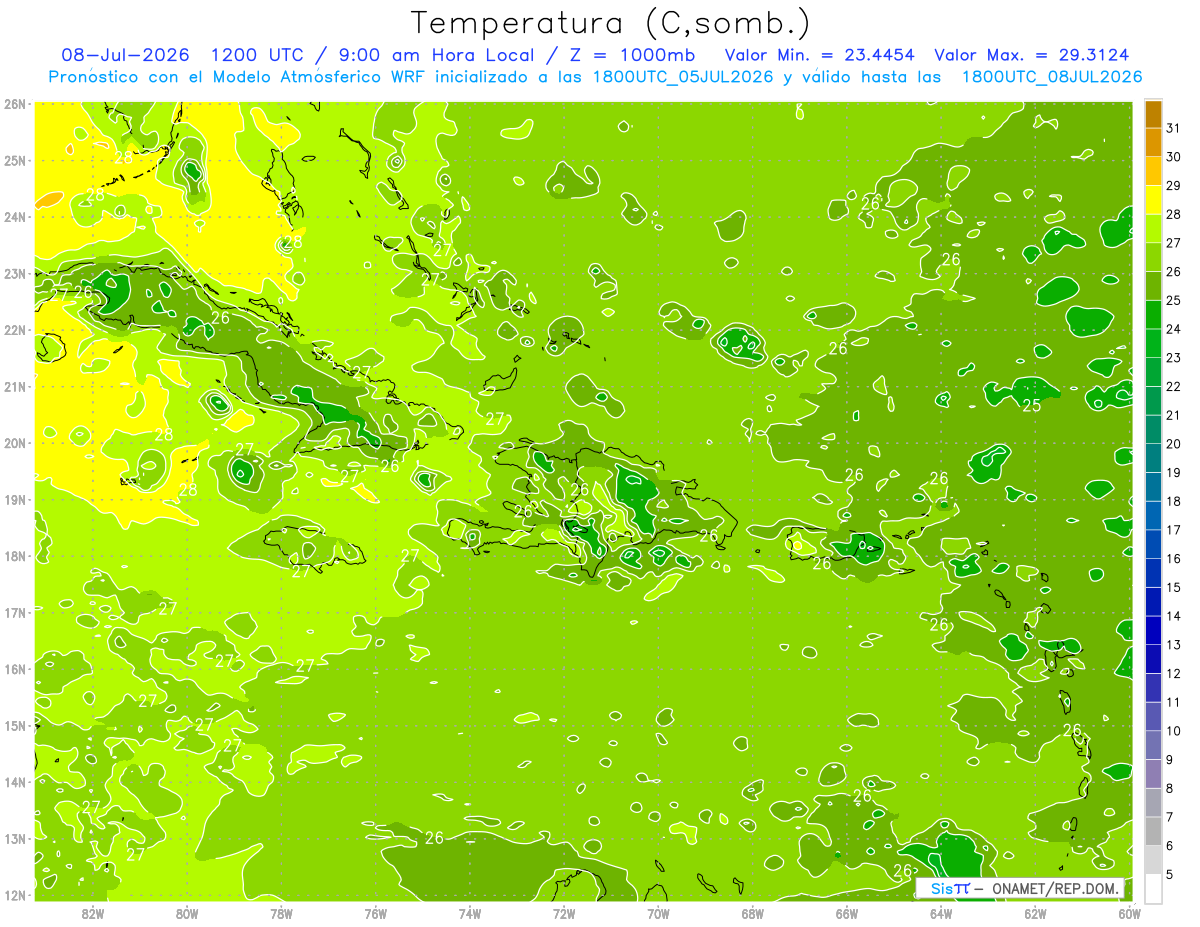The height and width of the screenshot is (927, 1200).
Task: Click the '29' value on the color scale
Action: (x=1174, y=186)
